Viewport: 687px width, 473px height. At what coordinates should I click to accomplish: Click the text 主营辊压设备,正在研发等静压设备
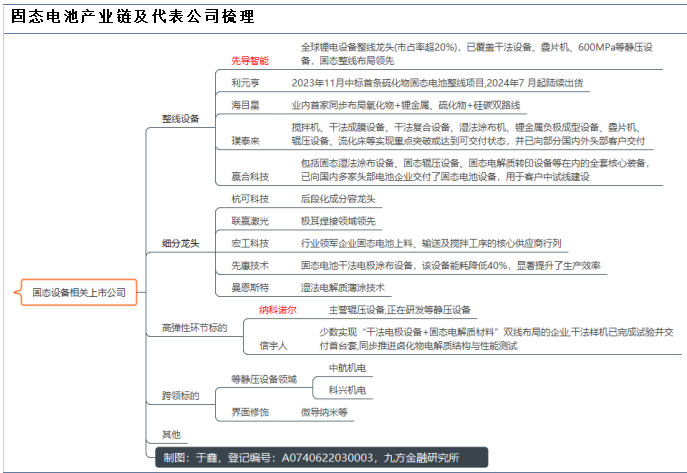pyautogui.click(x=400, y=310)
